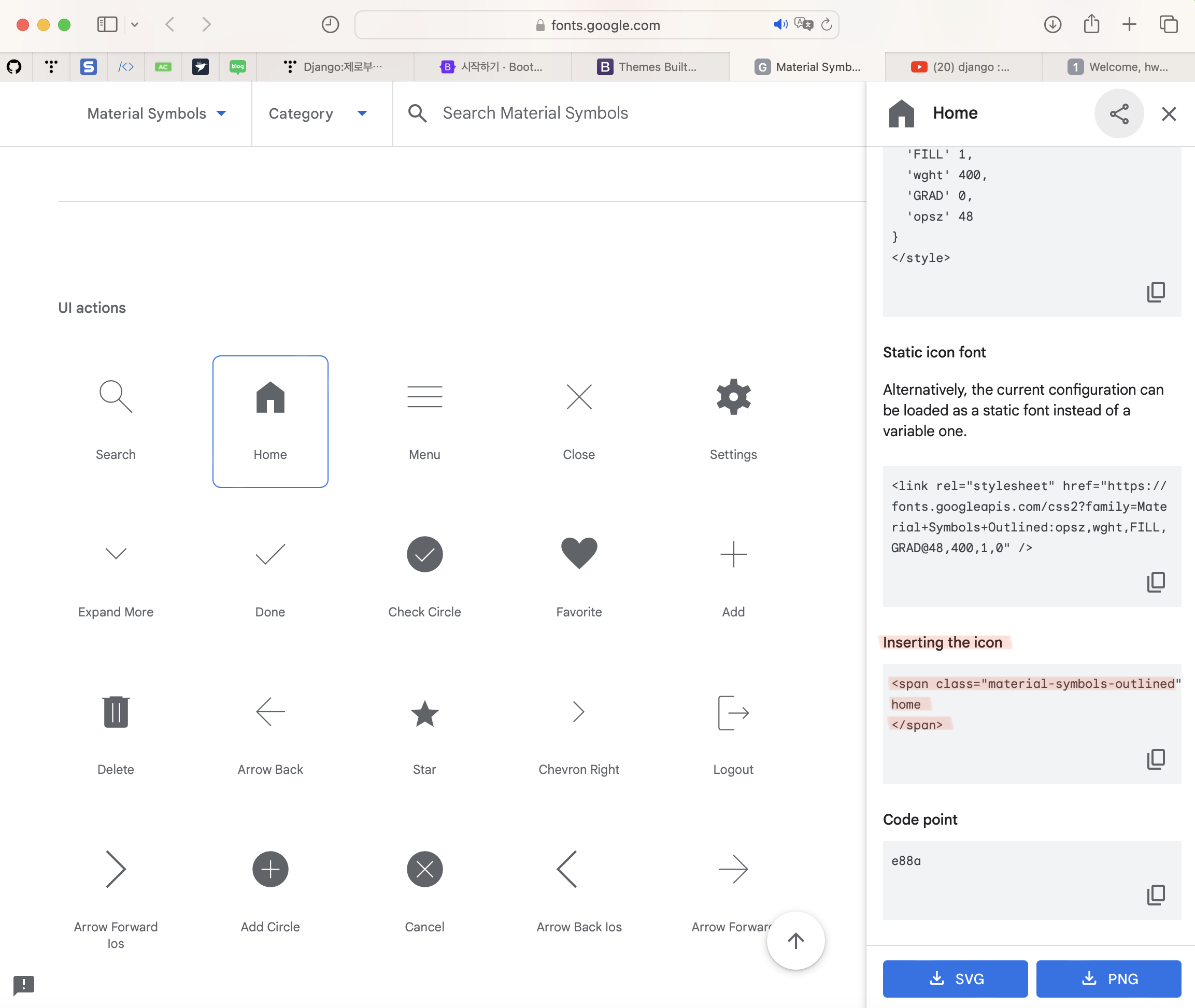
Task: Open the Material Symbols dropdown
Action: (x=157, y=113)
